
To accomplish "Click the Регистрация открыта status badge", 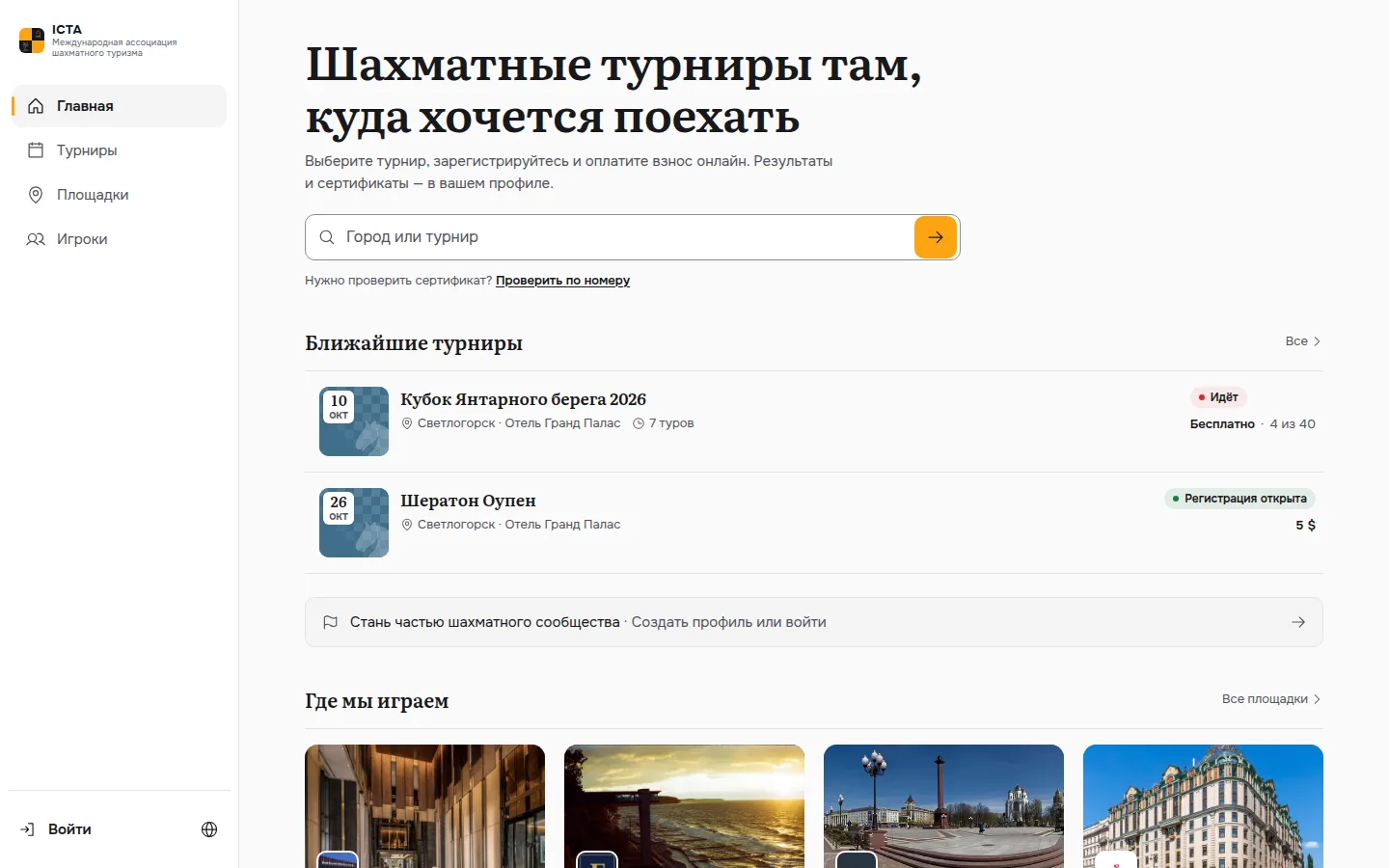I will [x=1239, y=499].
